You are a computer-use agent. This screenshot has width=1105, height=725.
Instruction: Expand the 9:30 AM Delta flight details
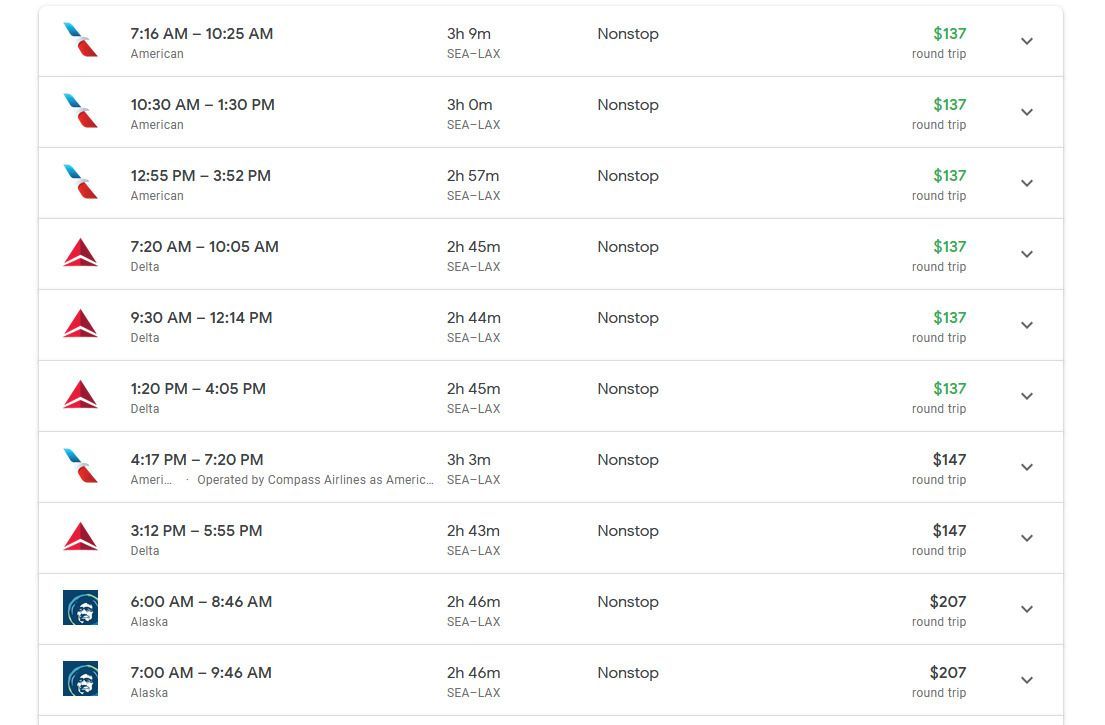pyautogui.click(x=1027, y=326)
